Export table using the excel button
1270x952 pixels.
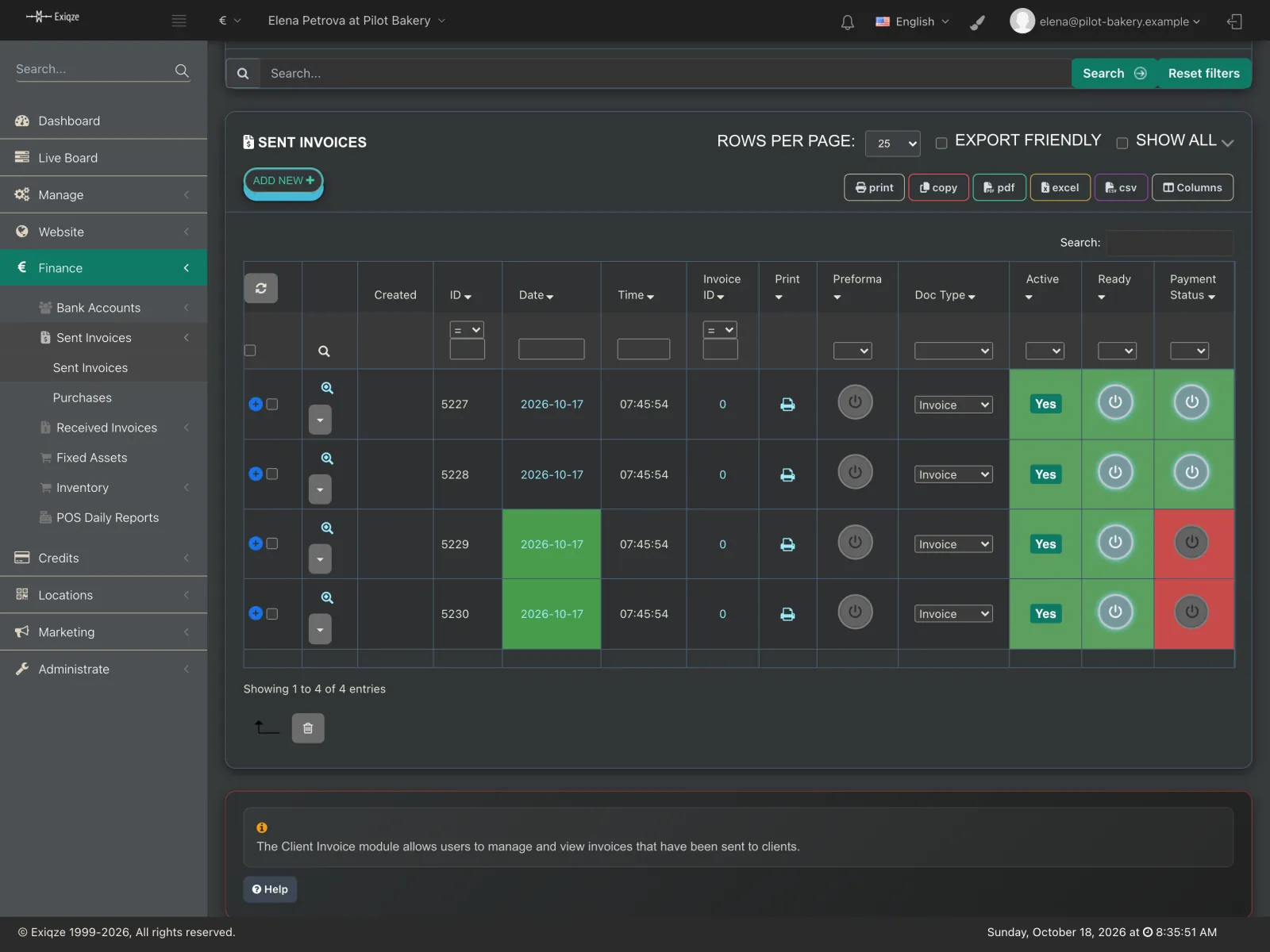1060,187
